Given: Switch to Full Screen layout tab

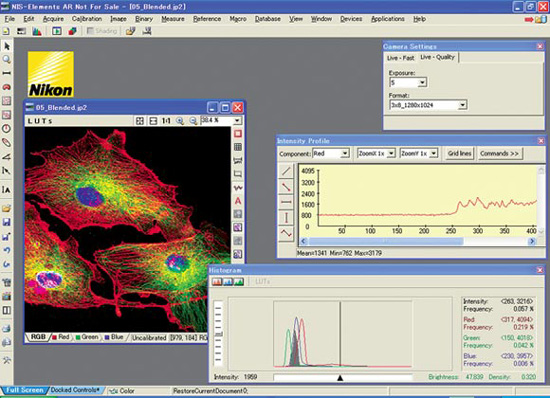Looking at the screenshot, I should pos(24,390).
